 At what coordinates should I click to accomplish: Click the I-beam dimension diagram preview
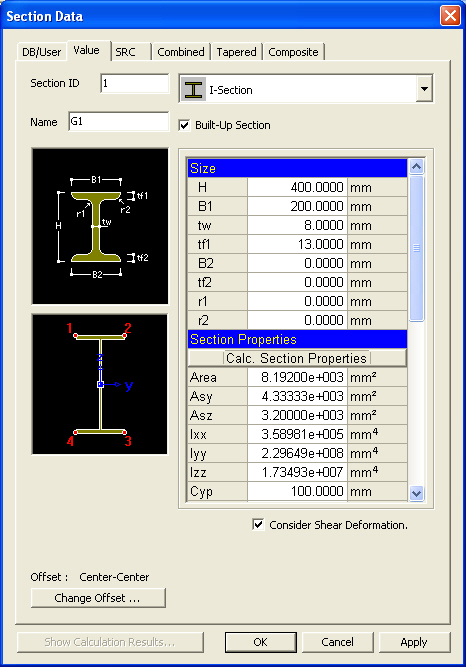tap(100, 226)
